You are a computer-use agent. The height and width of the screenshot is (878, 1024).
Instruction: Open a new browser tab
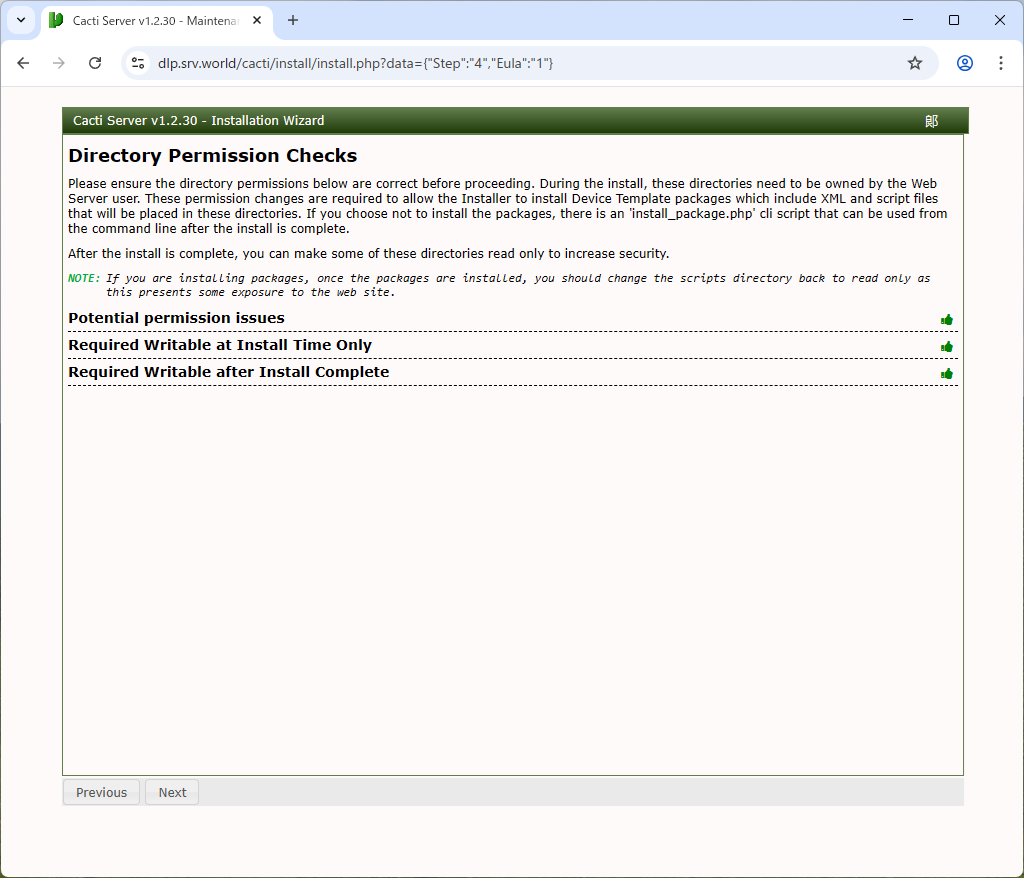click(x=293, y=20)
